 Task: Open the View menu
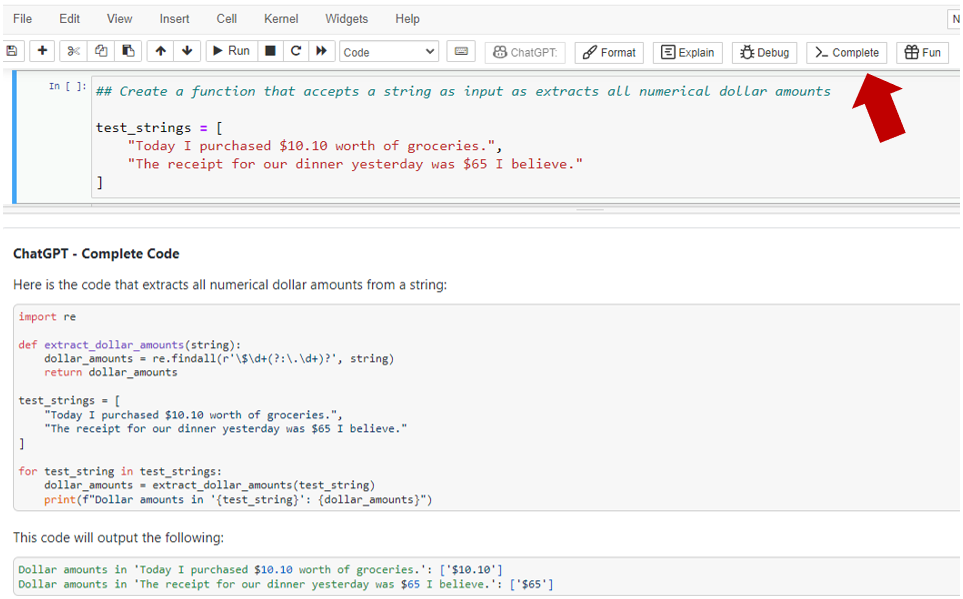click(x=119, y=19)
